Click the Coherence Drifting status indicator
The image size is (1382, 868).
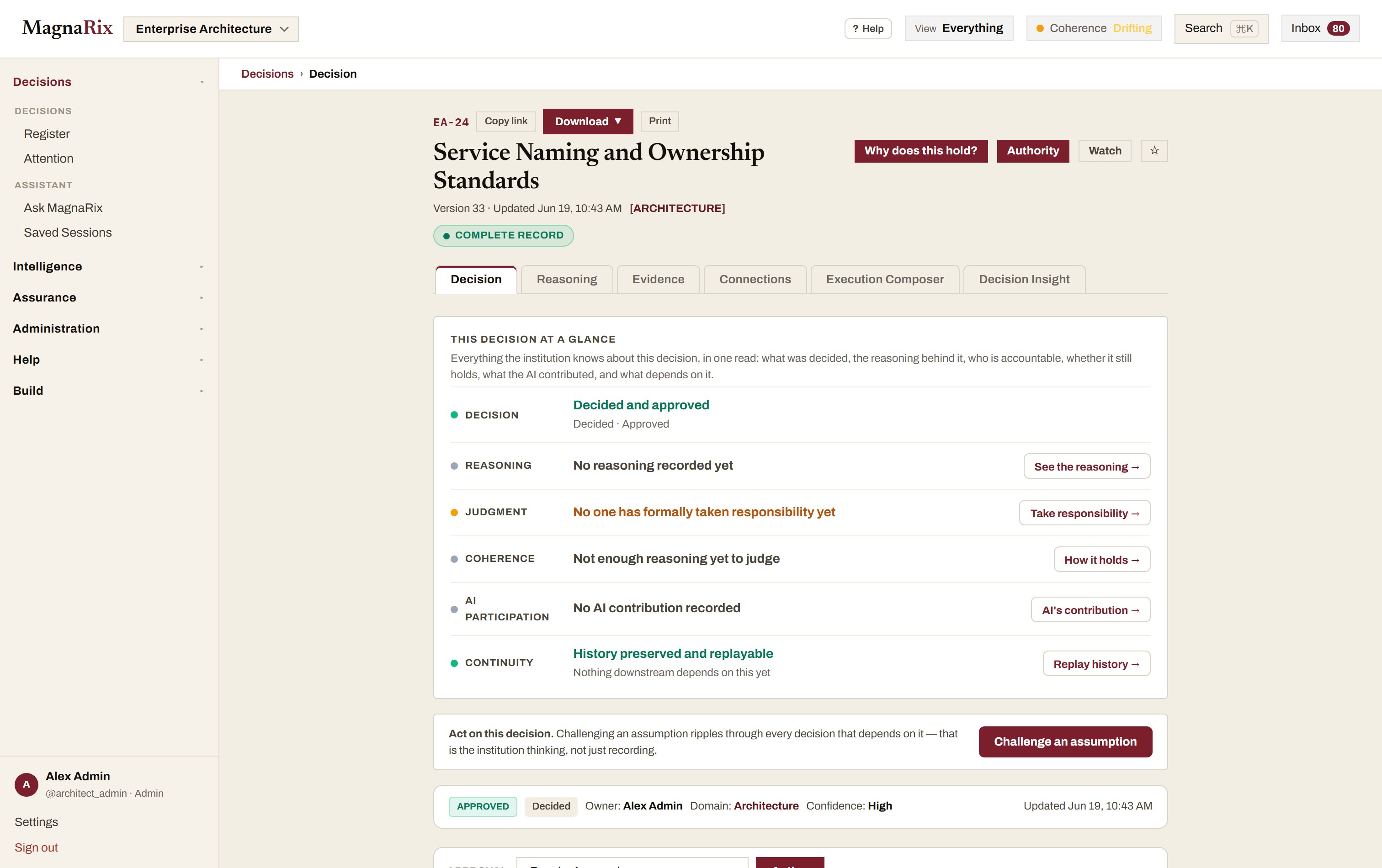(x=1093, y=29)
